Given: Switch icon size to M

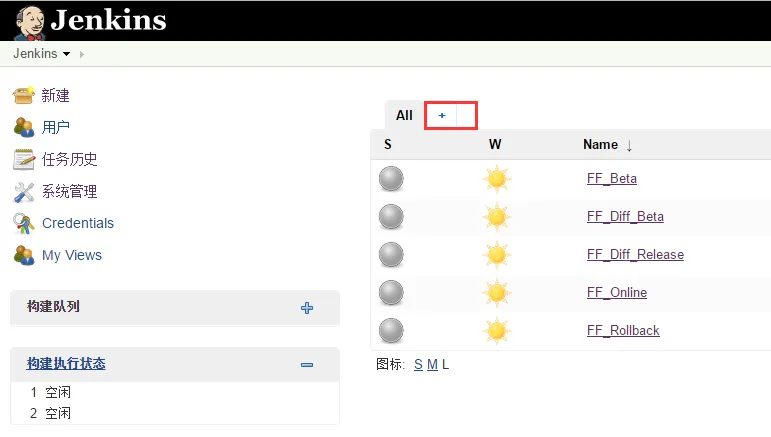Looking at the screenshot, I should tap(432, 365).
